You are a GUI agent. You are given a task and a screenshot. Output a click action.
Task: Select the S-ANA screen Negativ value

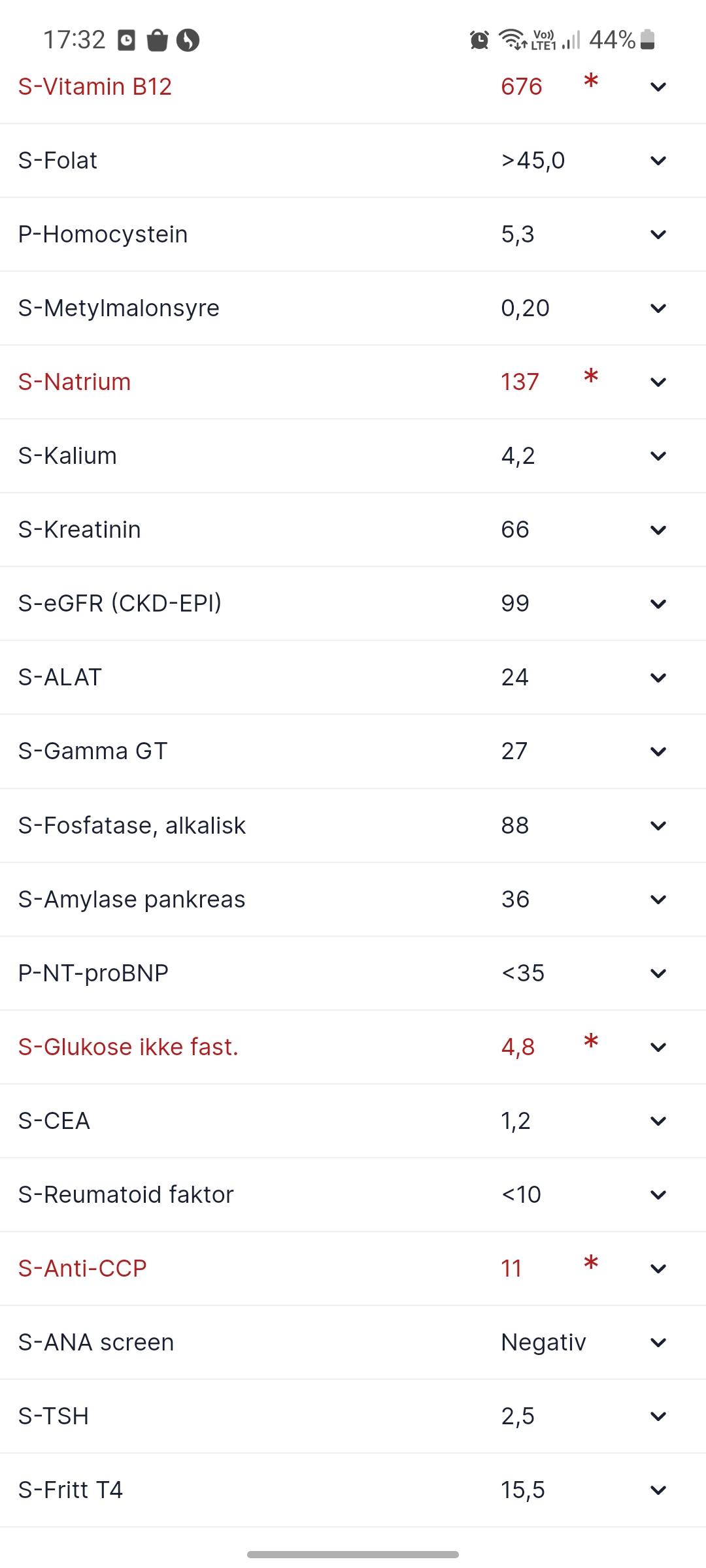543,1343
